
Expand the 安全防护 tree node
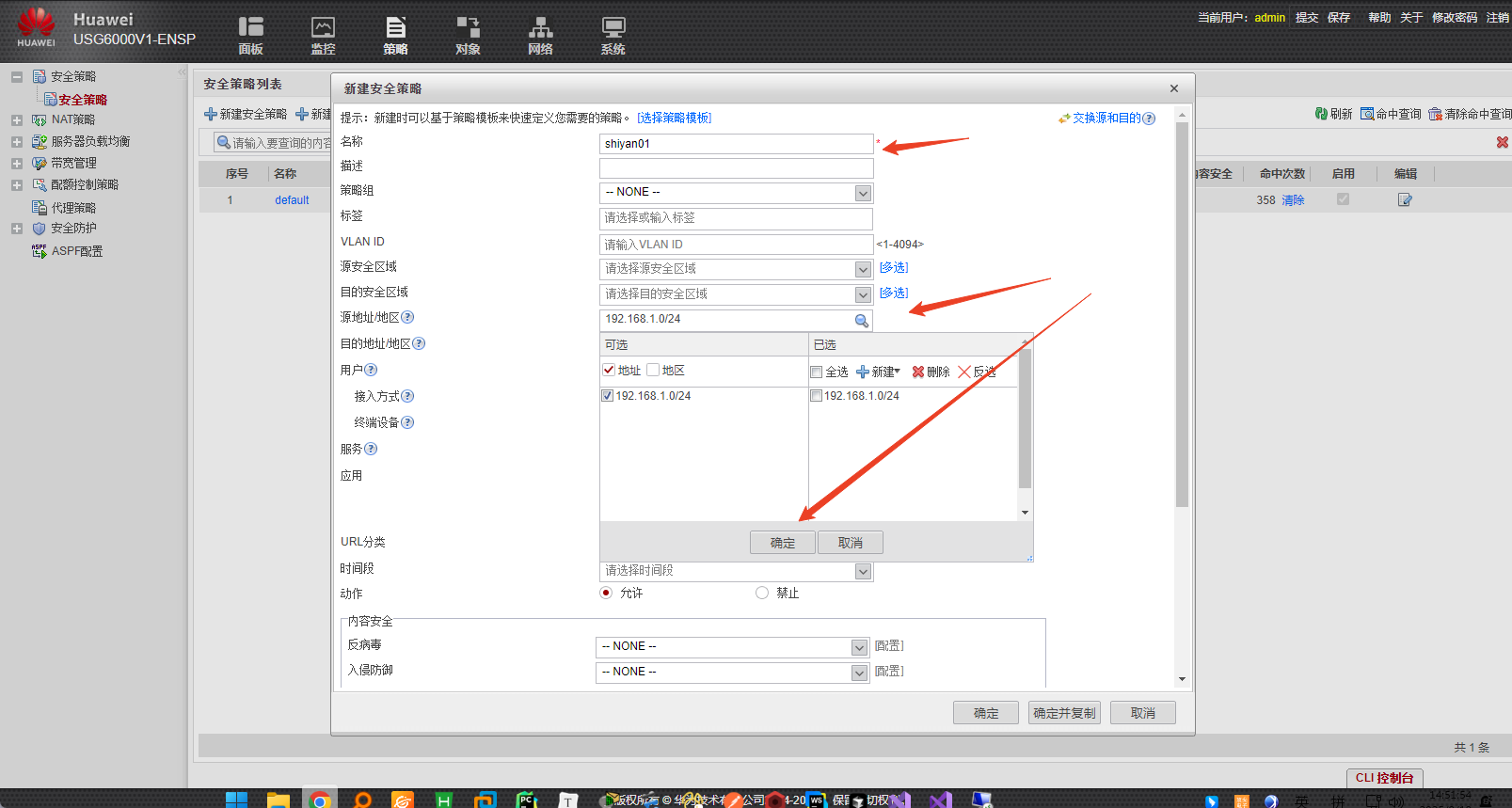tap(17, 229)
